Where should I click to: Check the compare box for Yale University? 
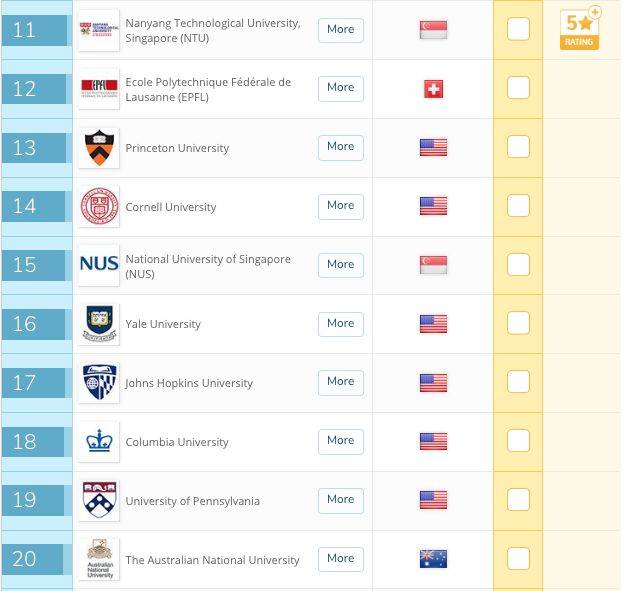pyautogui.click(x=518, y=323)
